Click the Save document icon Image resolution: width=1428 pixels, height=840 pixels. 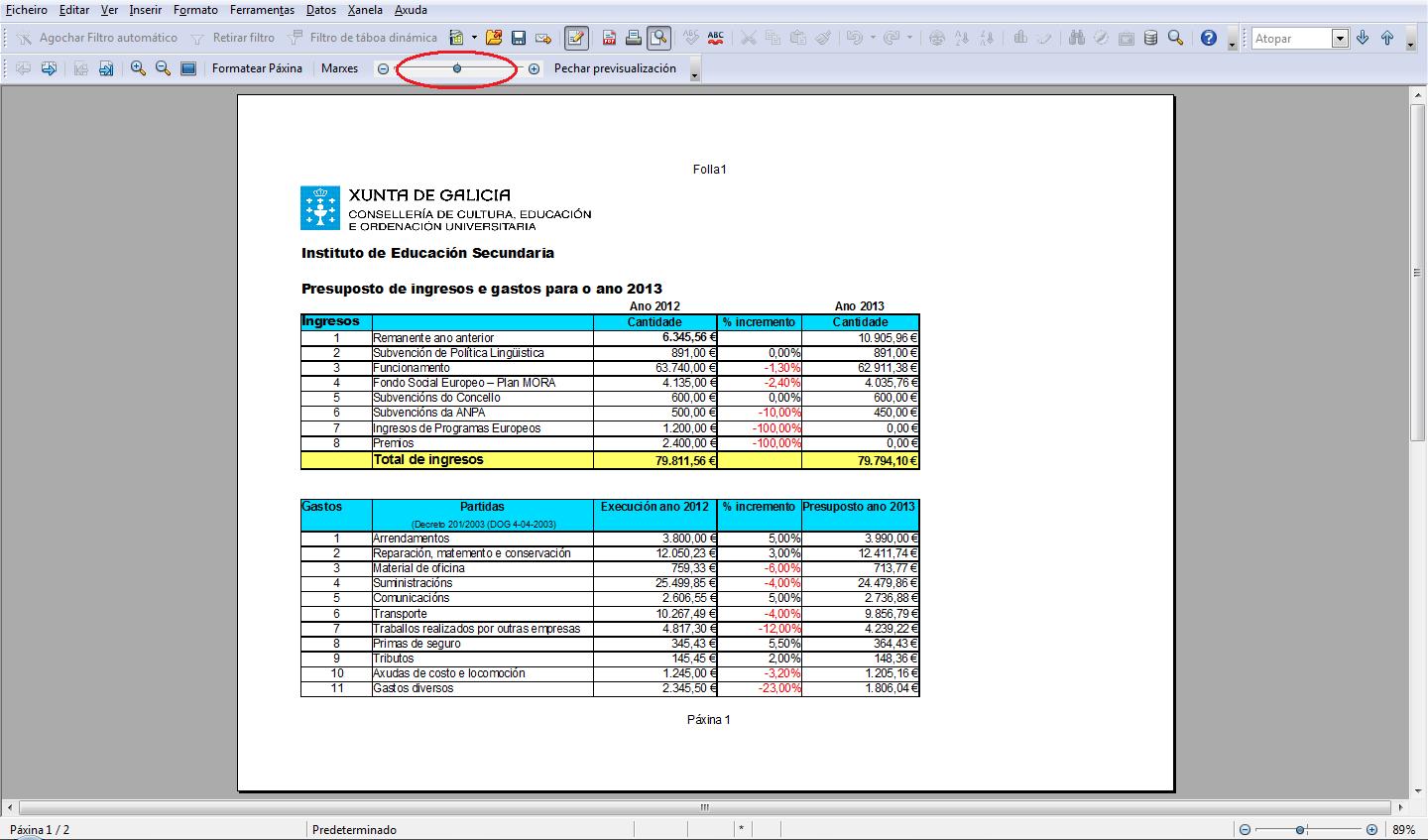(519, 38)
